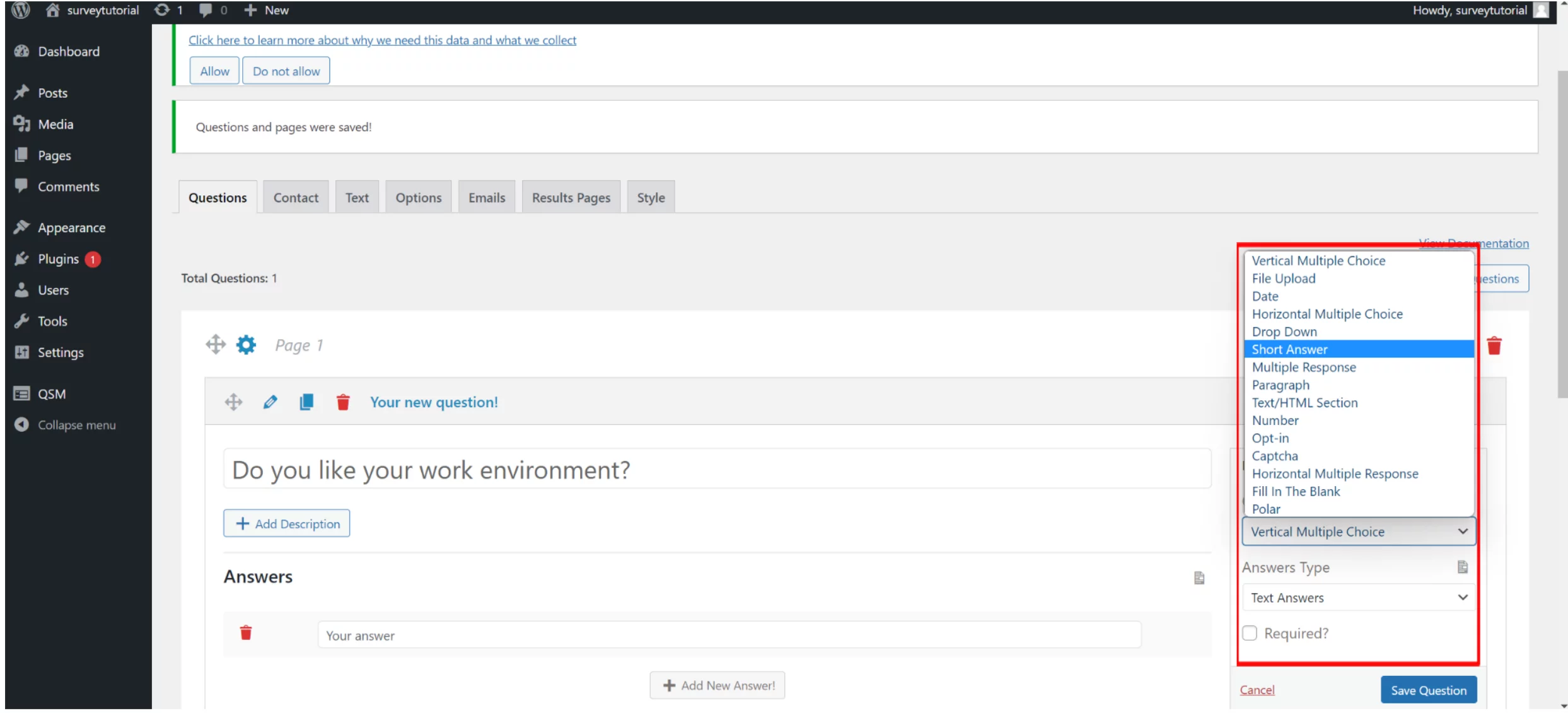The height and width of the screenshot is (713, 1568).
Task: Open the Vertical Multiple Choice dropdown
Action: pyautogui.click(x=1359, y=532)
